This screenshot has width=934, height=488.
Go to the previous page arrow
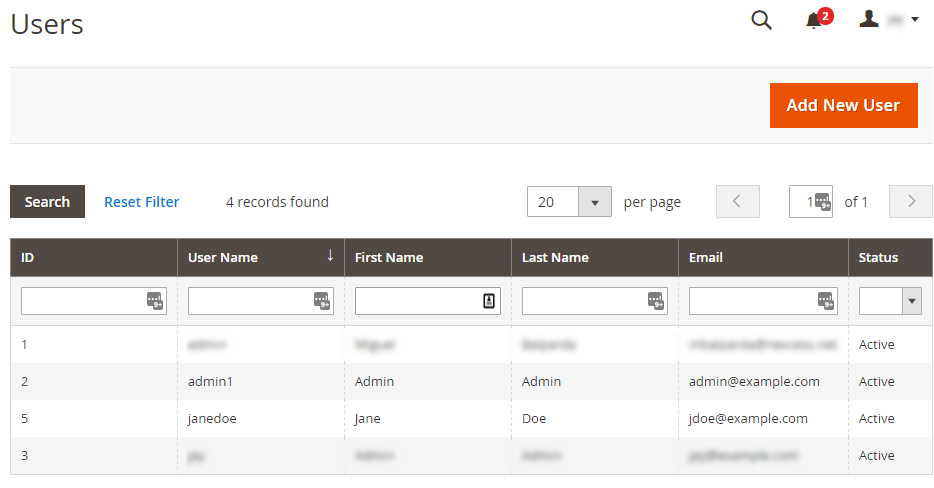tap(737, 202)
